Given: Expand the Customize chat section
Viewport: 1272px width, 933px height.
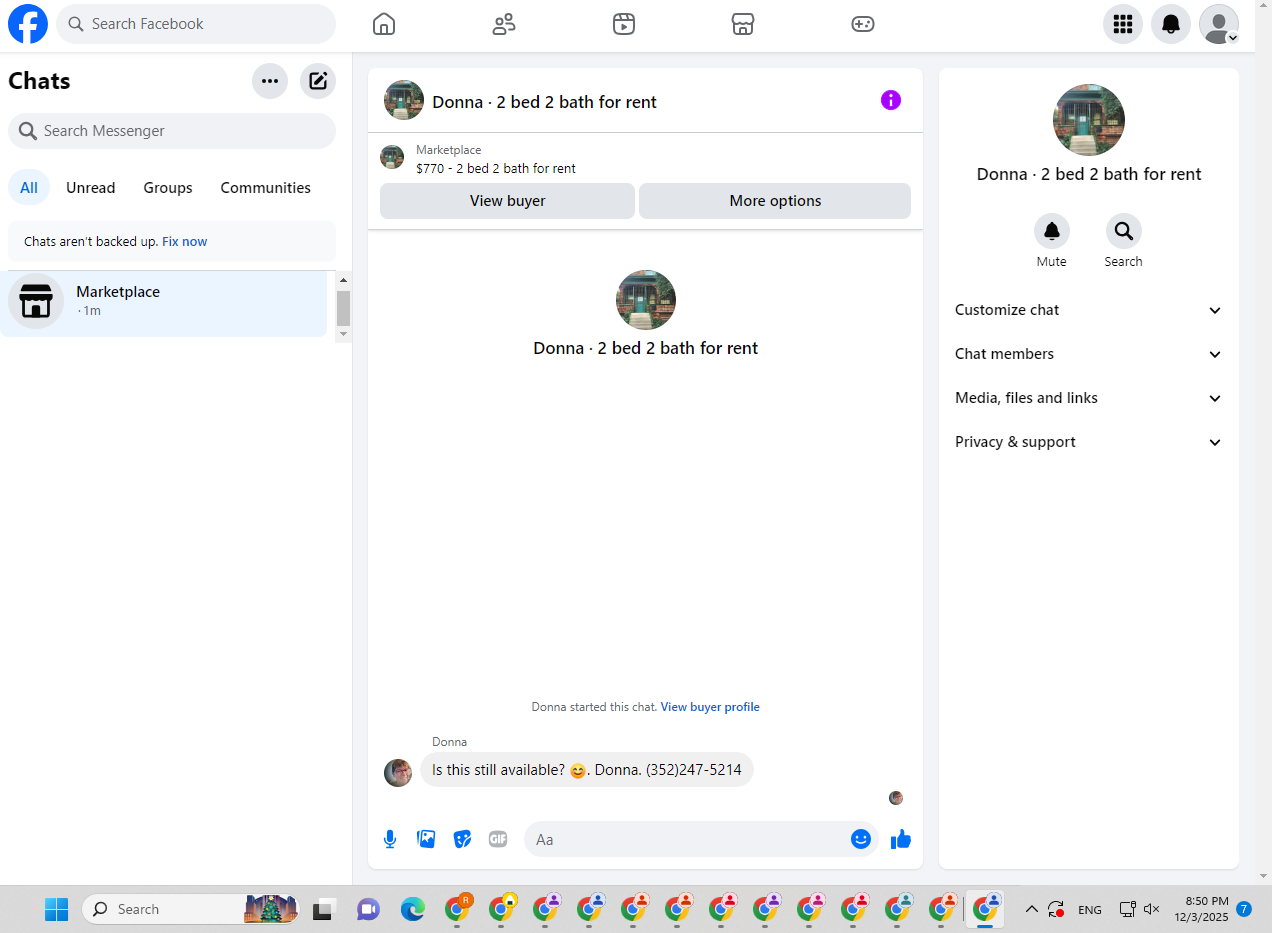Looking at the screenshot, I should [x=1089, y=310].
